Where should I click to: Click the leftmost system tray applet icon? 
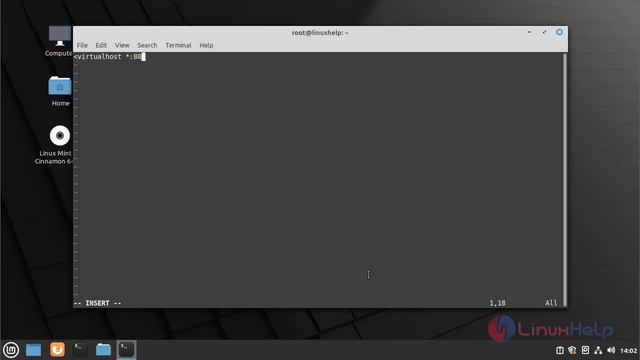coord(560,350)
